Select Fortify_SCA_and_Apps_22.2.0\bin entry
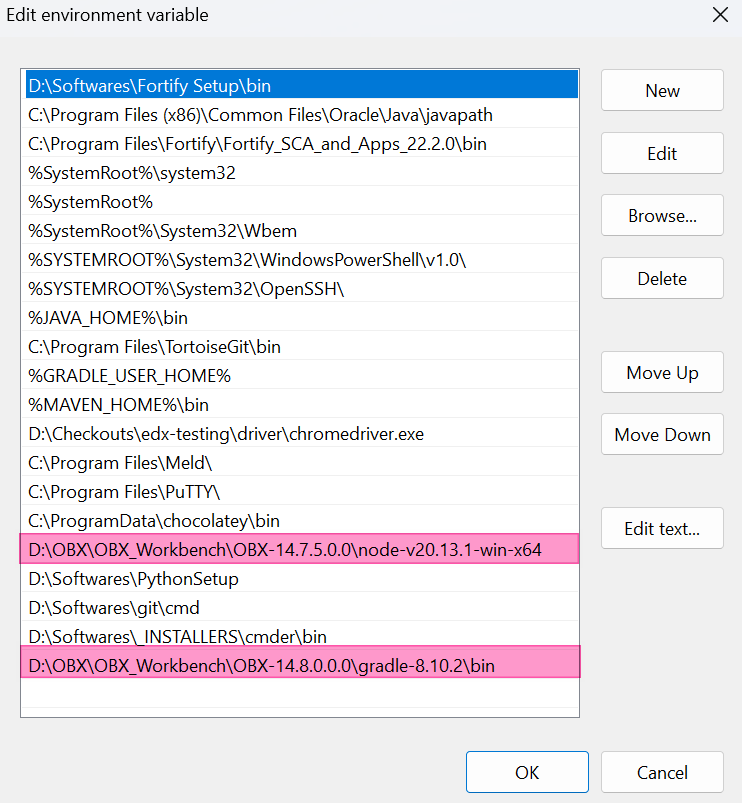 point(302,143)
